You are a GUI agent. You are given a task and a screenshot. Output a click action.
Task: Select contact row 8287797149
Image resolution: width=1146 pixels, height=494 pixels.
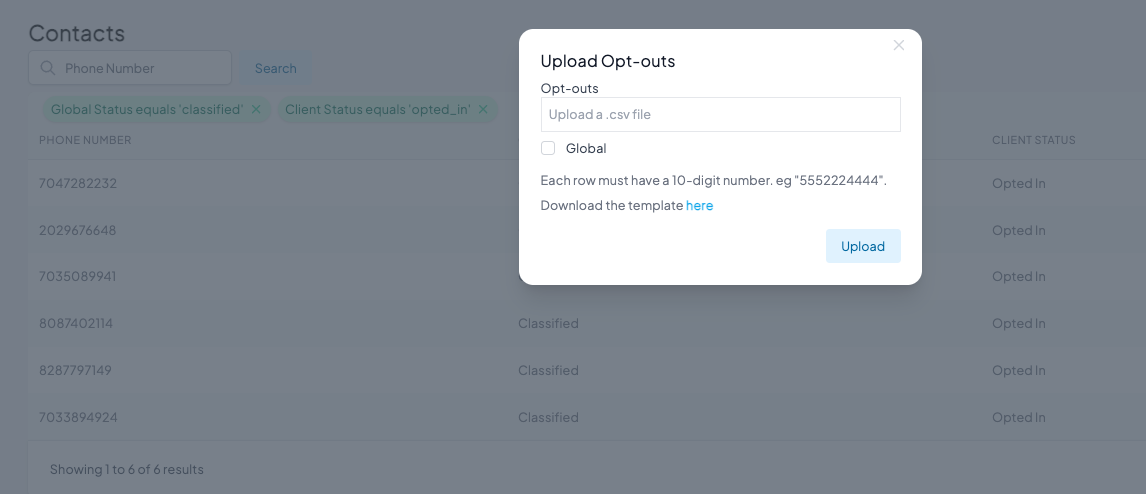(76, 370)
